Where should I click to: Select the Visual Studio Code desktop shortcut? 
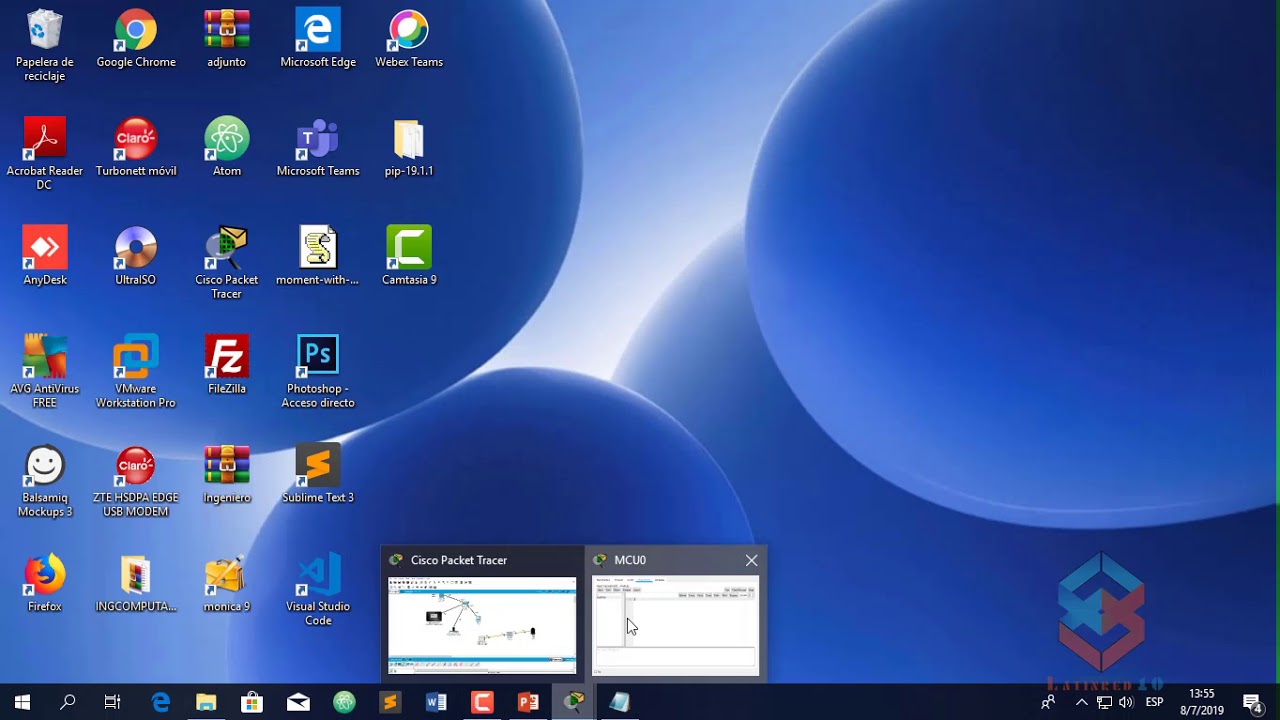(318, 591)
